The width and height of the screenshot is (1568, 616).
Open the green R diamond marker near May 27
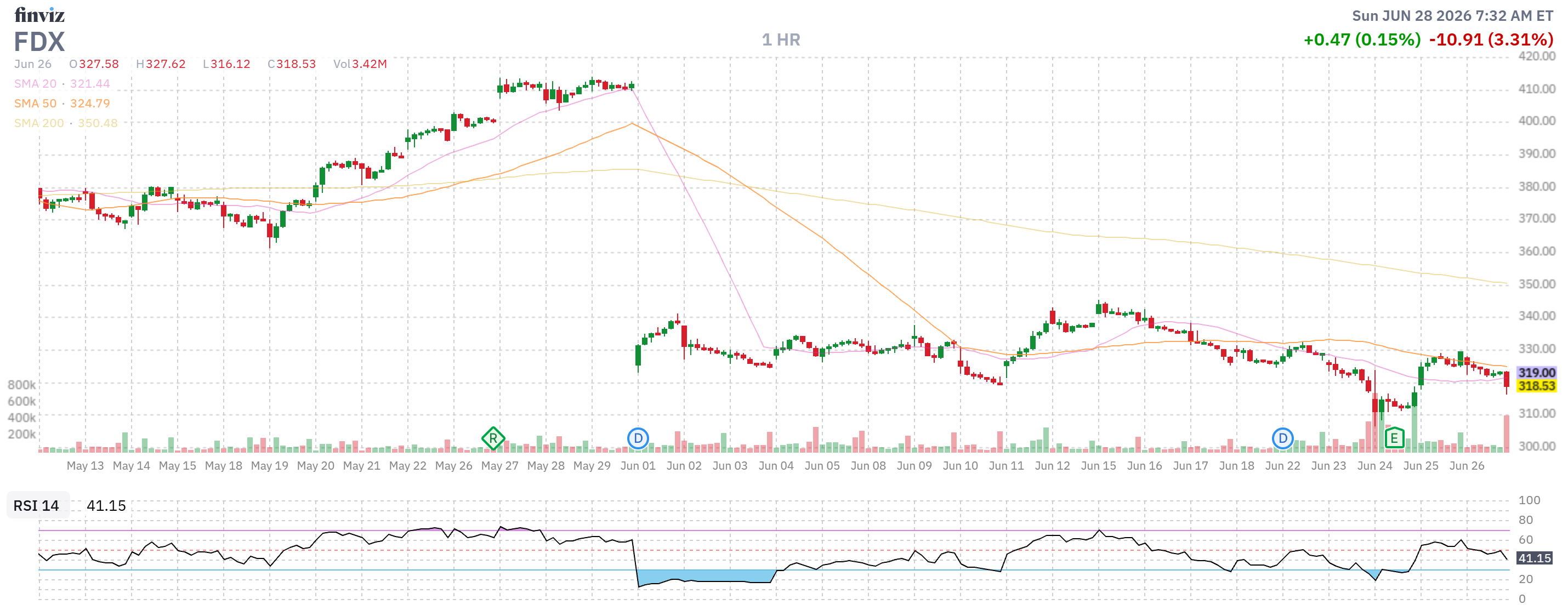click(x=493, y=438)
